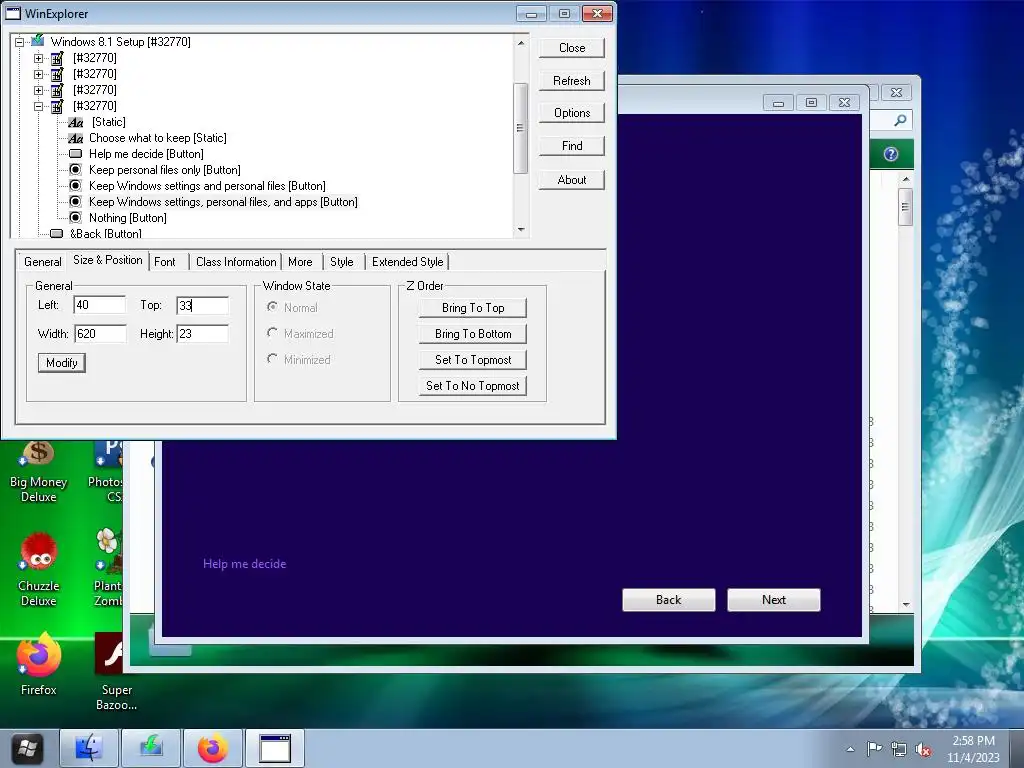Click the Action Center flag tray icon
This screenshot has width=1024, height=768.
point(874,748)
